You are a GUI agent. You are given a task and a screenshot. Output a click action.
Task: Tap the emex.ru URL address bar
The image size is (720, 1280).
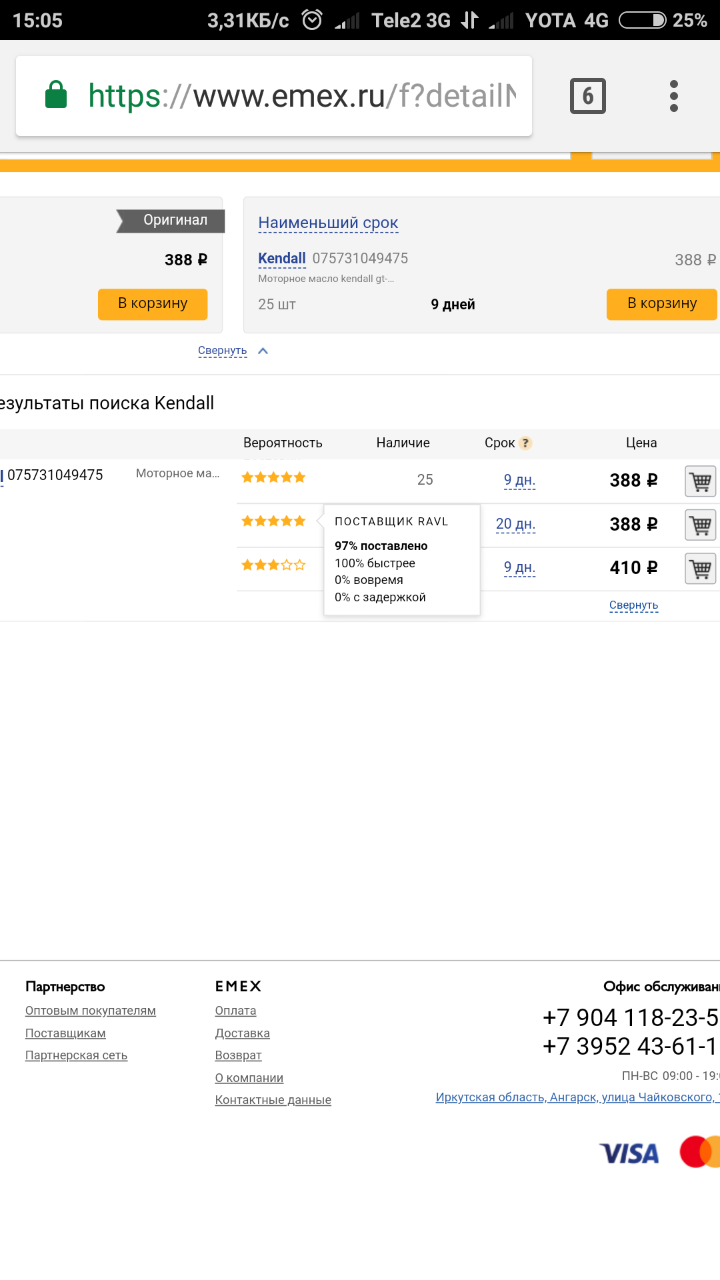click(274, 96)
